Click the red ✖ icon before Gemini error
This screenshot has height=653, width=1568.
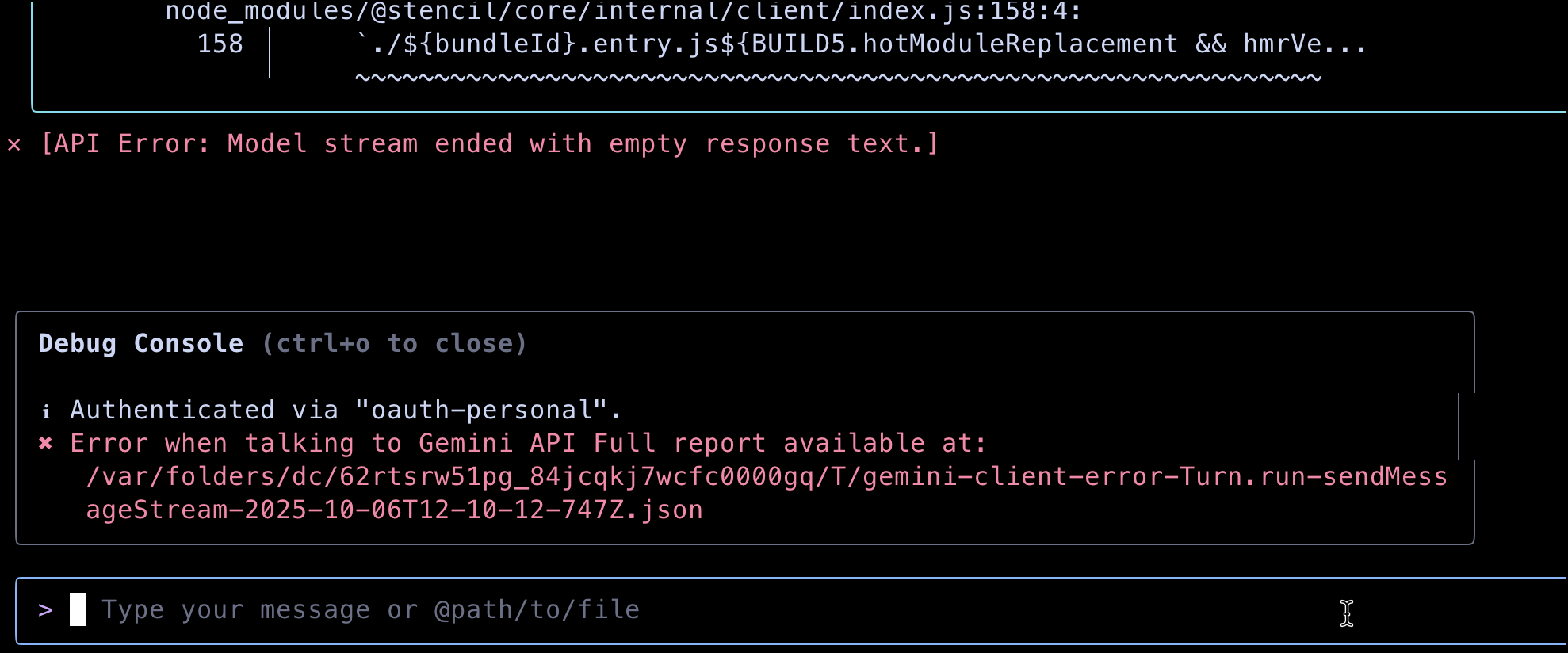point(46,444)
